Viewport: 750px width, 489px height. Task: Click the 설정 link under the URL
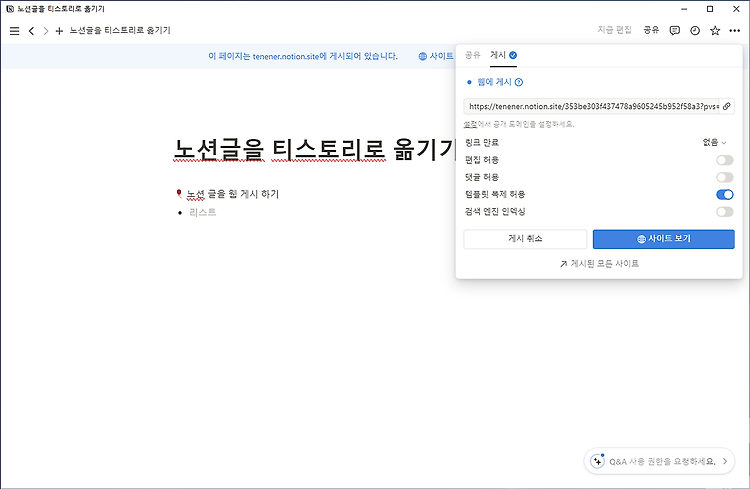[x=470, y=124]
